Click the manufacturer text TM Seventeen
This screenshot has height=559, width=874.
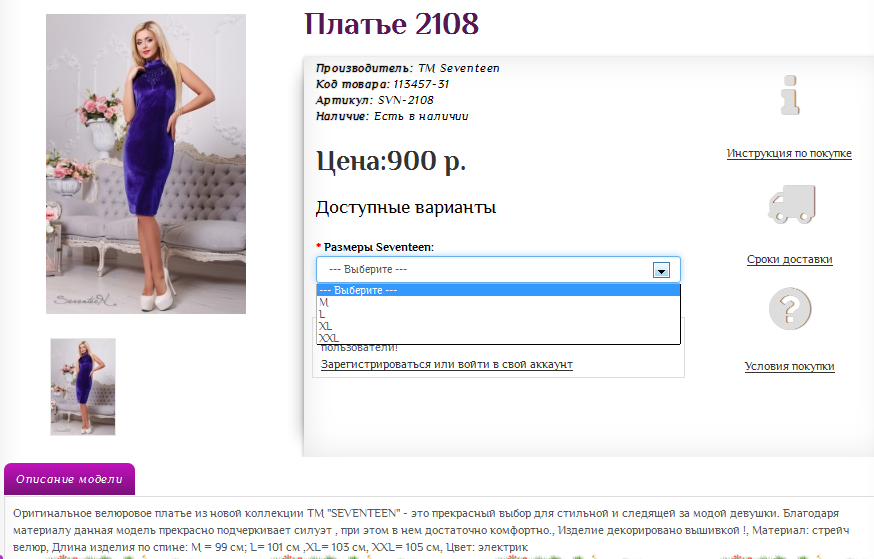[459, 68]
